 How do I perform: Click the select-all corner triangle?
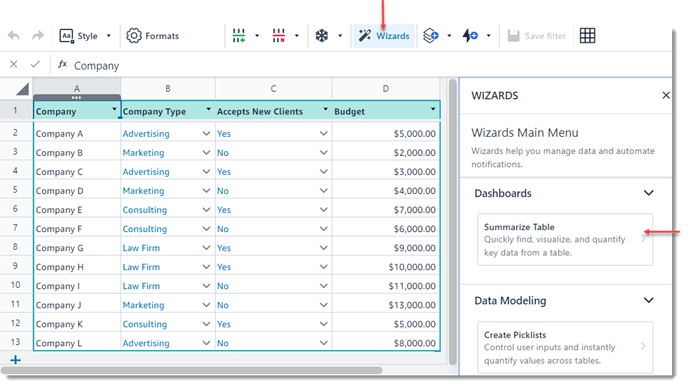point(22,89)
